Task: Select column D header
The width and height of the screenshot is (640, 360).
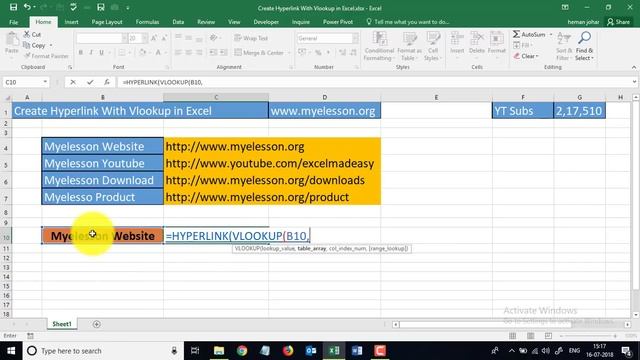Action: pyautogui.click(x=324, y=97)
